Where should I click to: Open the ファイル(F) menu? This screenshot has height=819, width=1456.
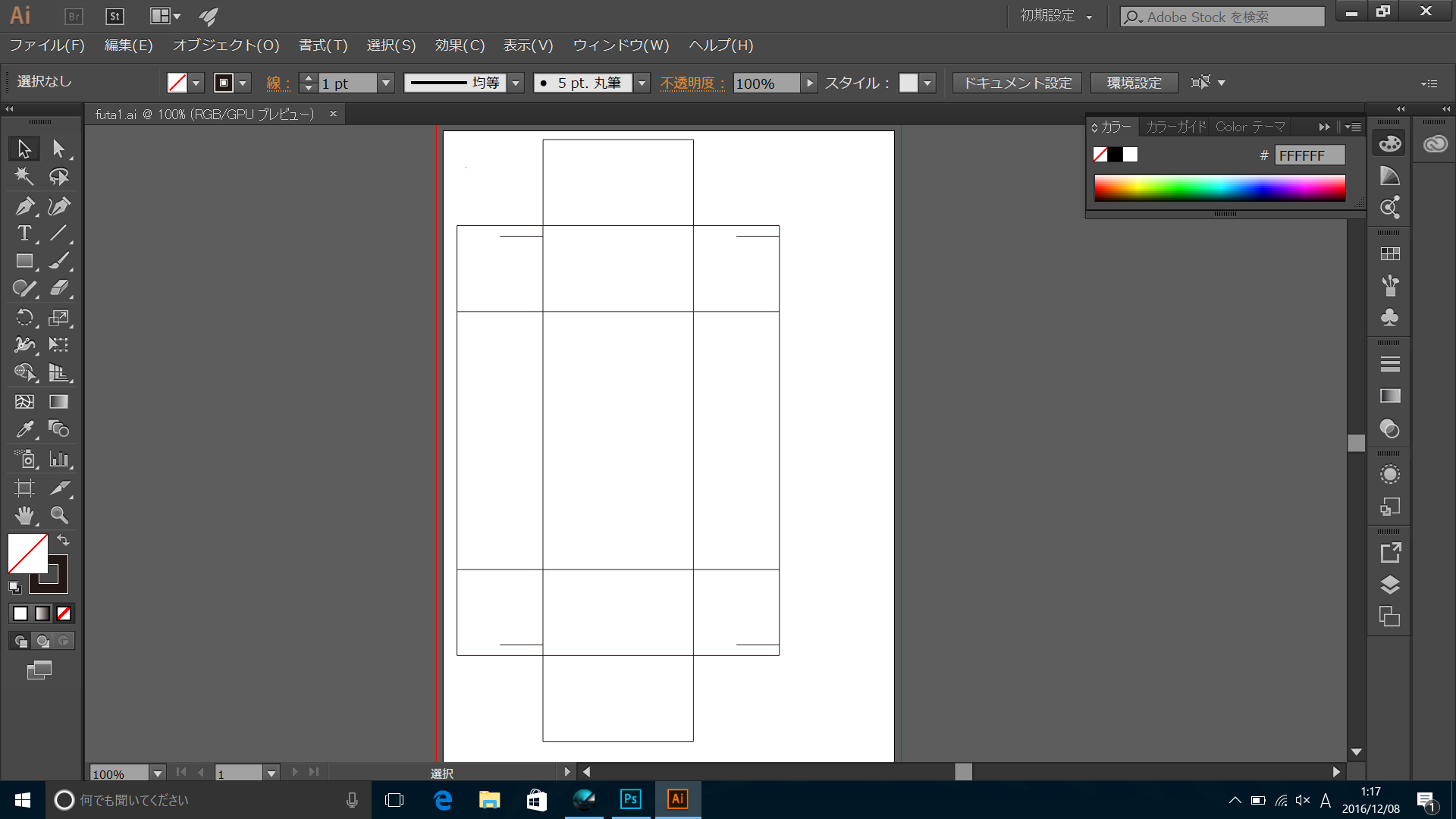click(x=47, y=45)
